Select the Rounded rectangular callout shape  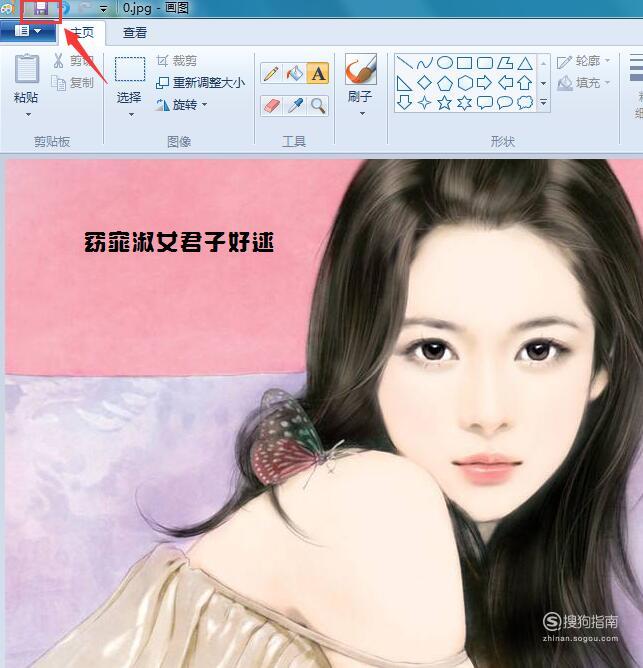[x=484, y=103]
